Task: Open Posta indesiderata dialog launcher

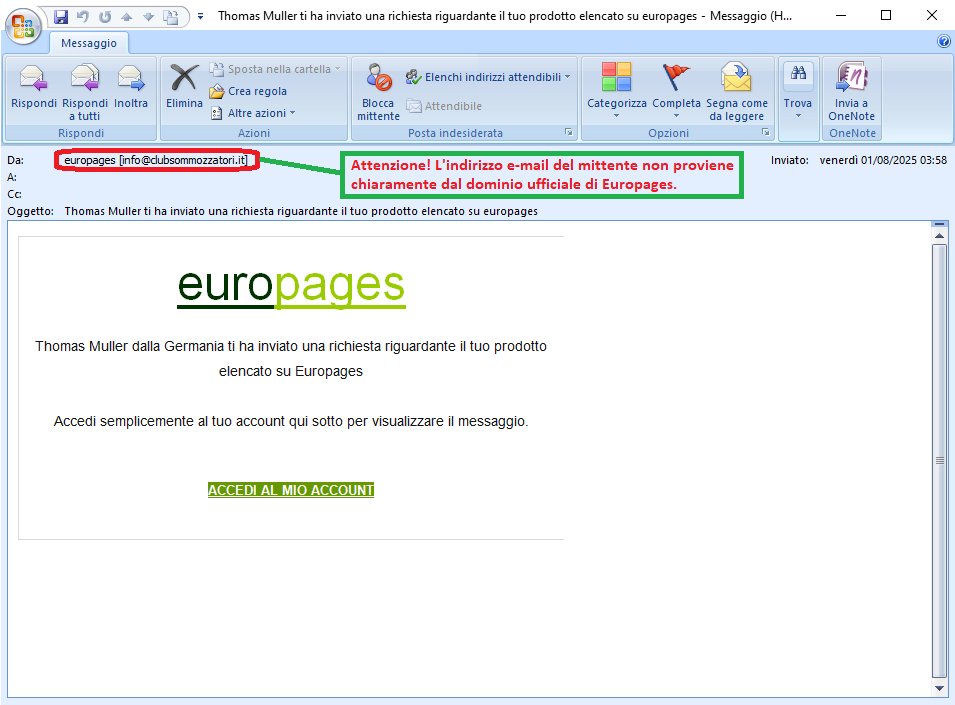Action: pyautogui.click(x=568, y=132)
